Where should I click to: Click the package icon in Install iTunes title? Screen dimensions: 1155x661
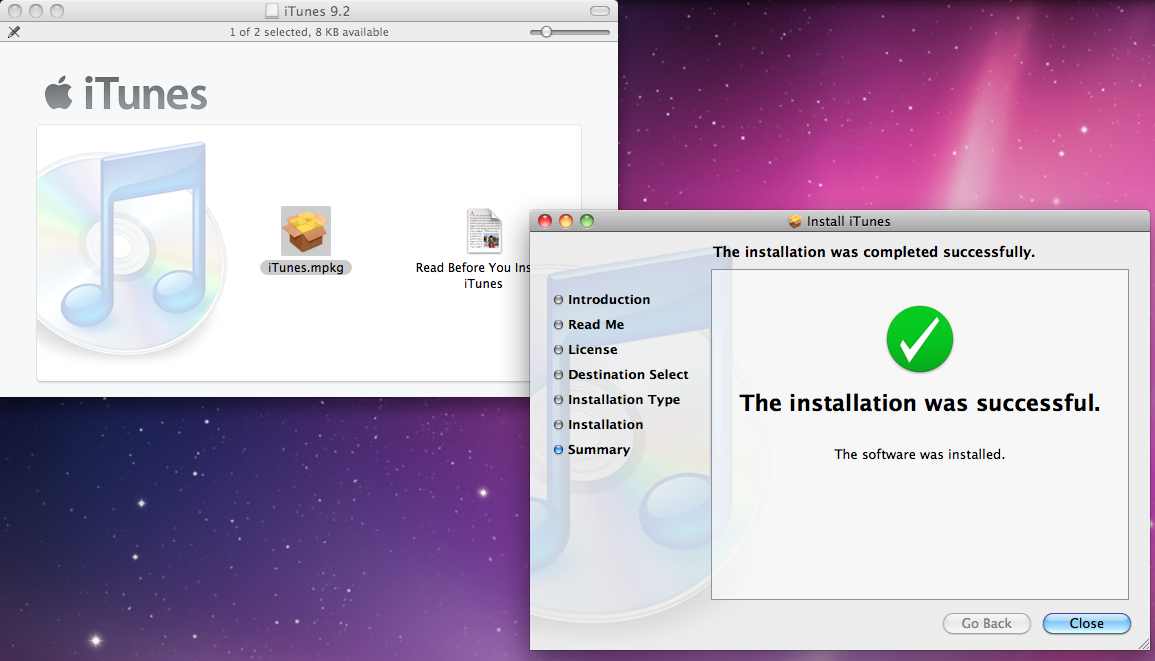pos(795,221)
